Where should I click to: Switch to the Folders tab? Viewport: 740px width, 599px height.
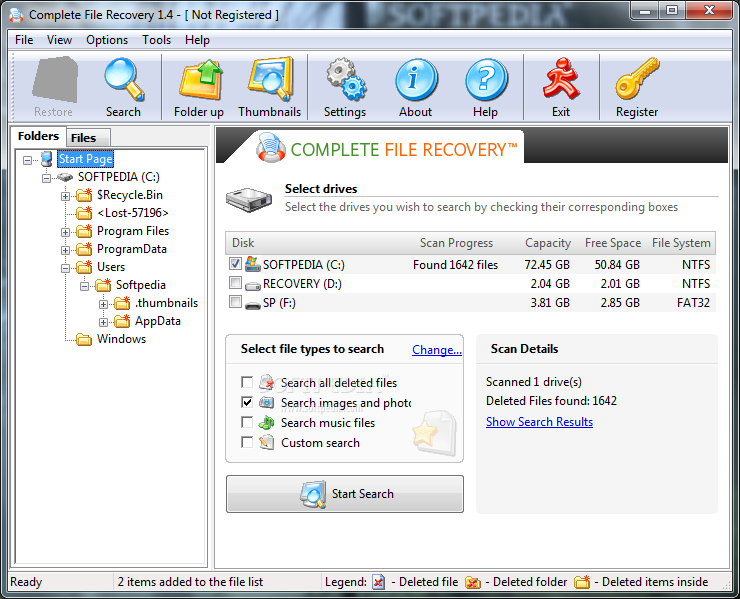click(x=39, y=136)
